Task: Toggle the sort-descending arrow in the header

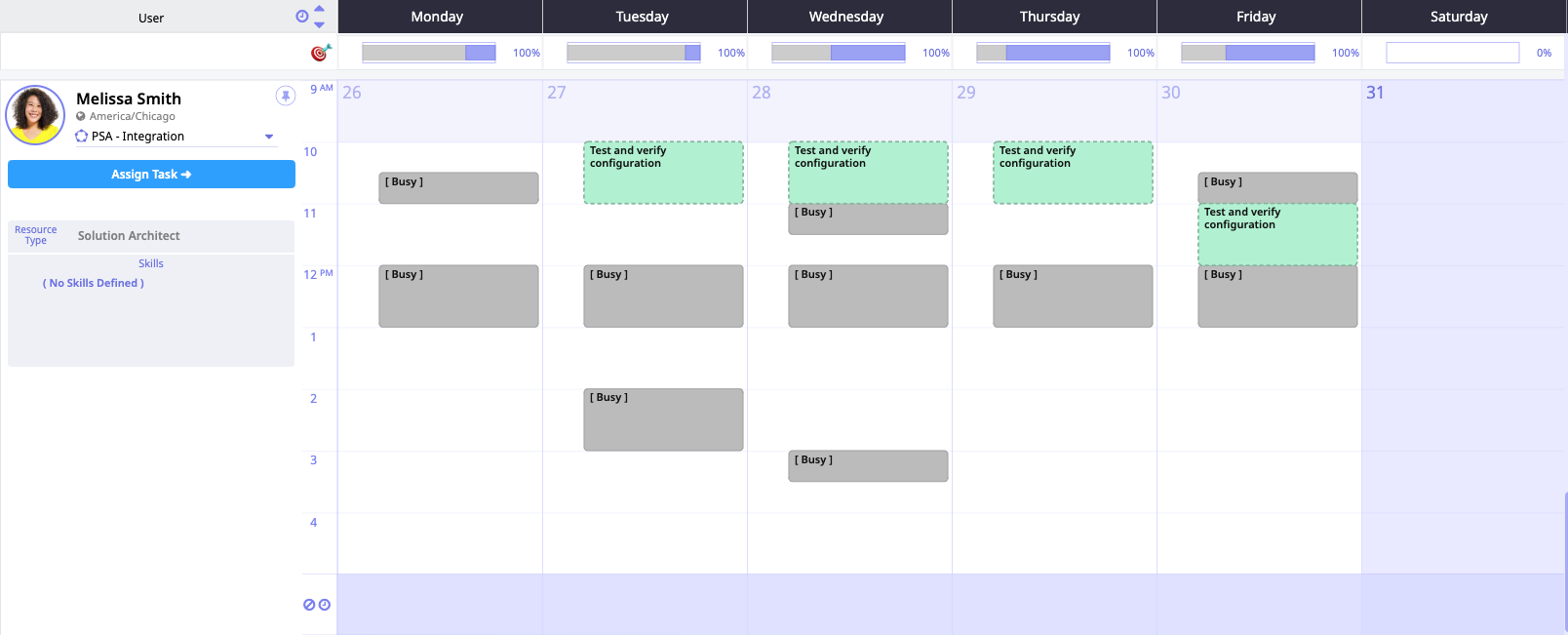Action: [318, 22]
